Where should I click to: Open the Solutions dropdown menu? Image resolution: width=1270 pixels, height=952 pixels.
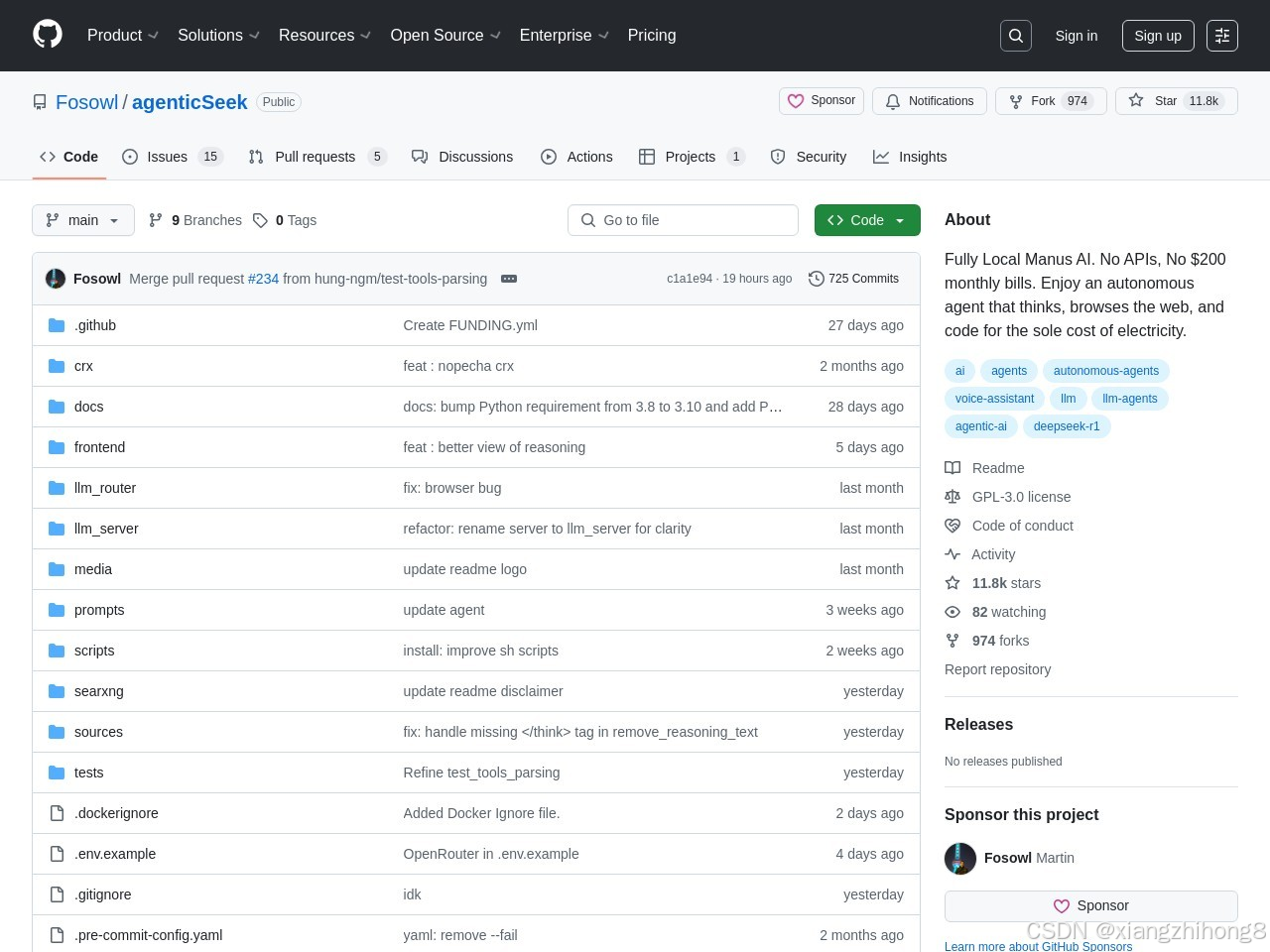(x=218, y=35)
